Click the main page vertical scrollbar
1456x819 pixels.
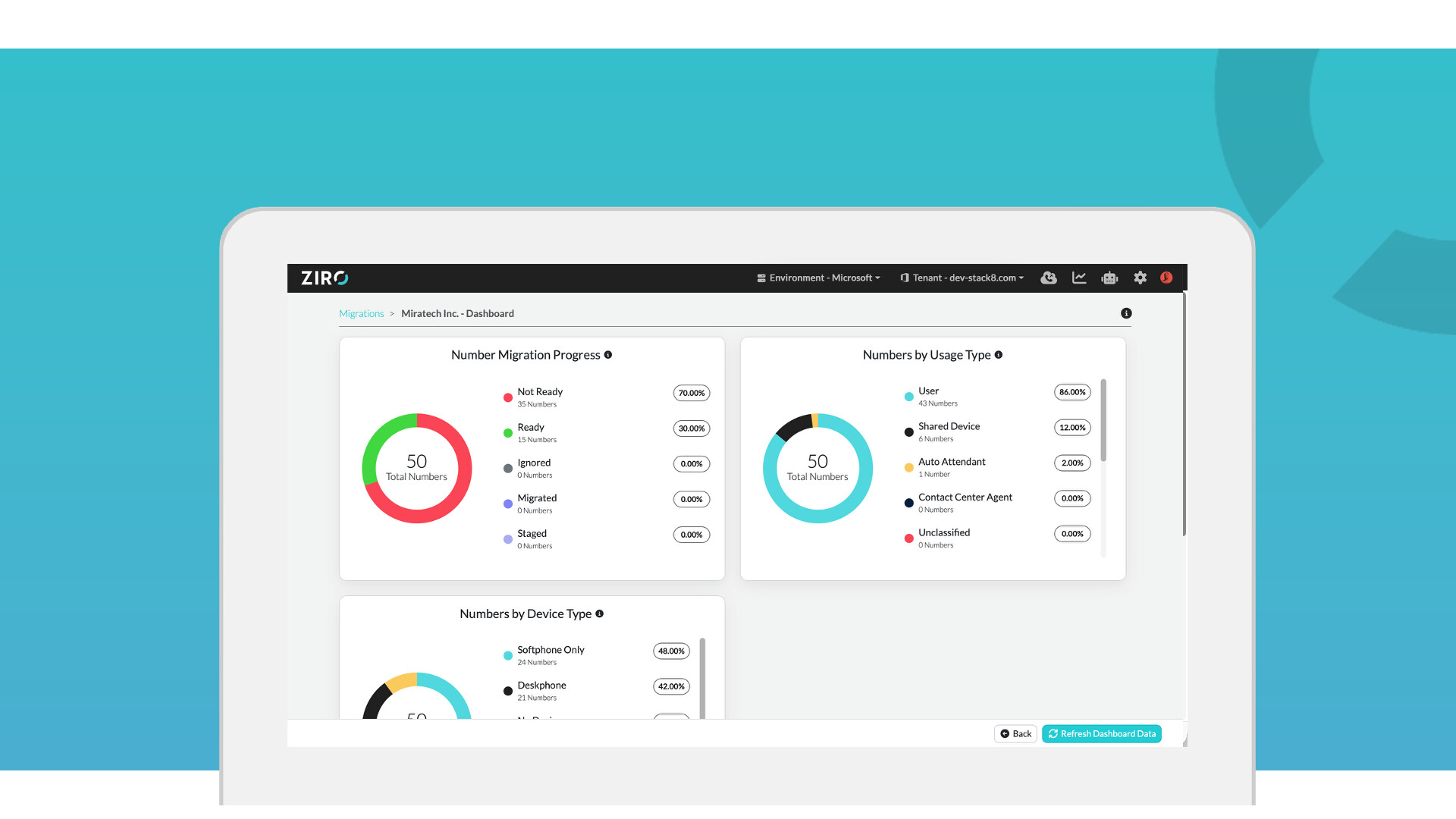[x=1184, y=414]
